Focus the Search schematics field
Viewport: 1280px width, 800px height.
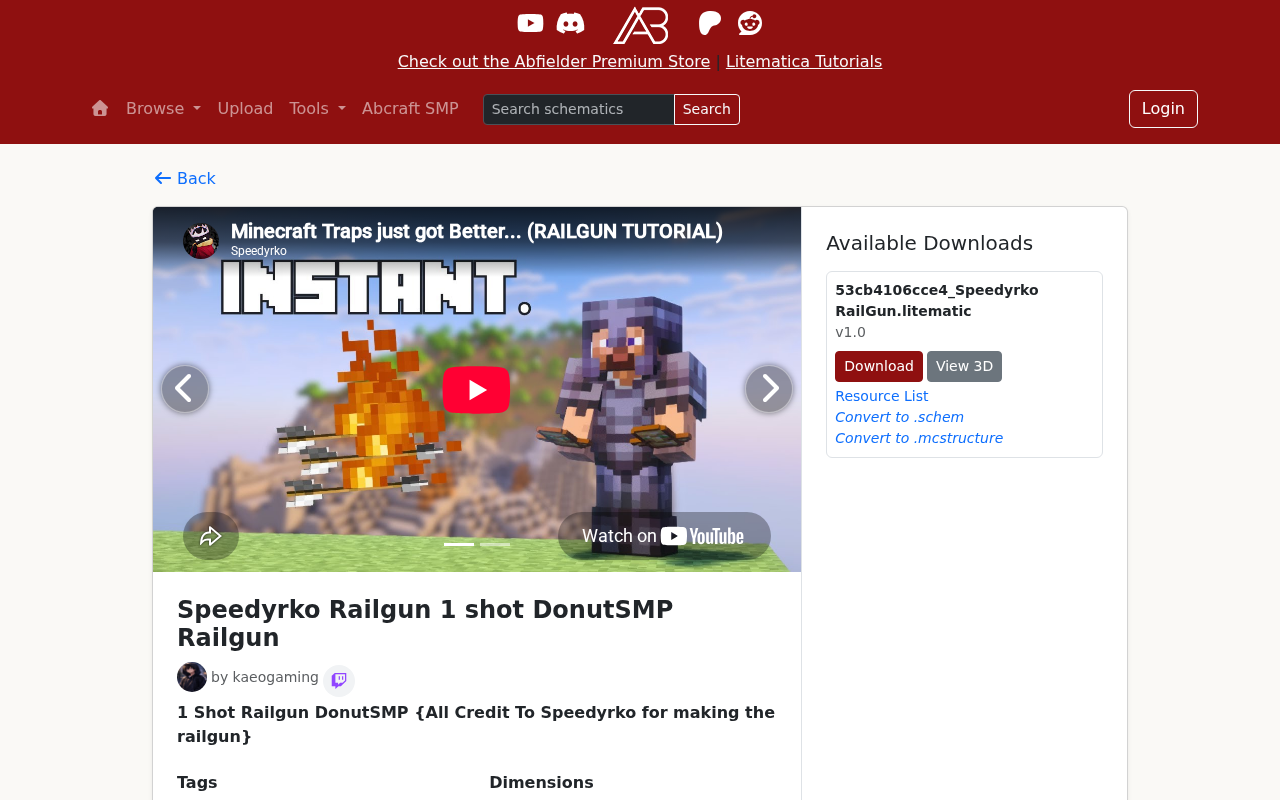click(579, 109)
